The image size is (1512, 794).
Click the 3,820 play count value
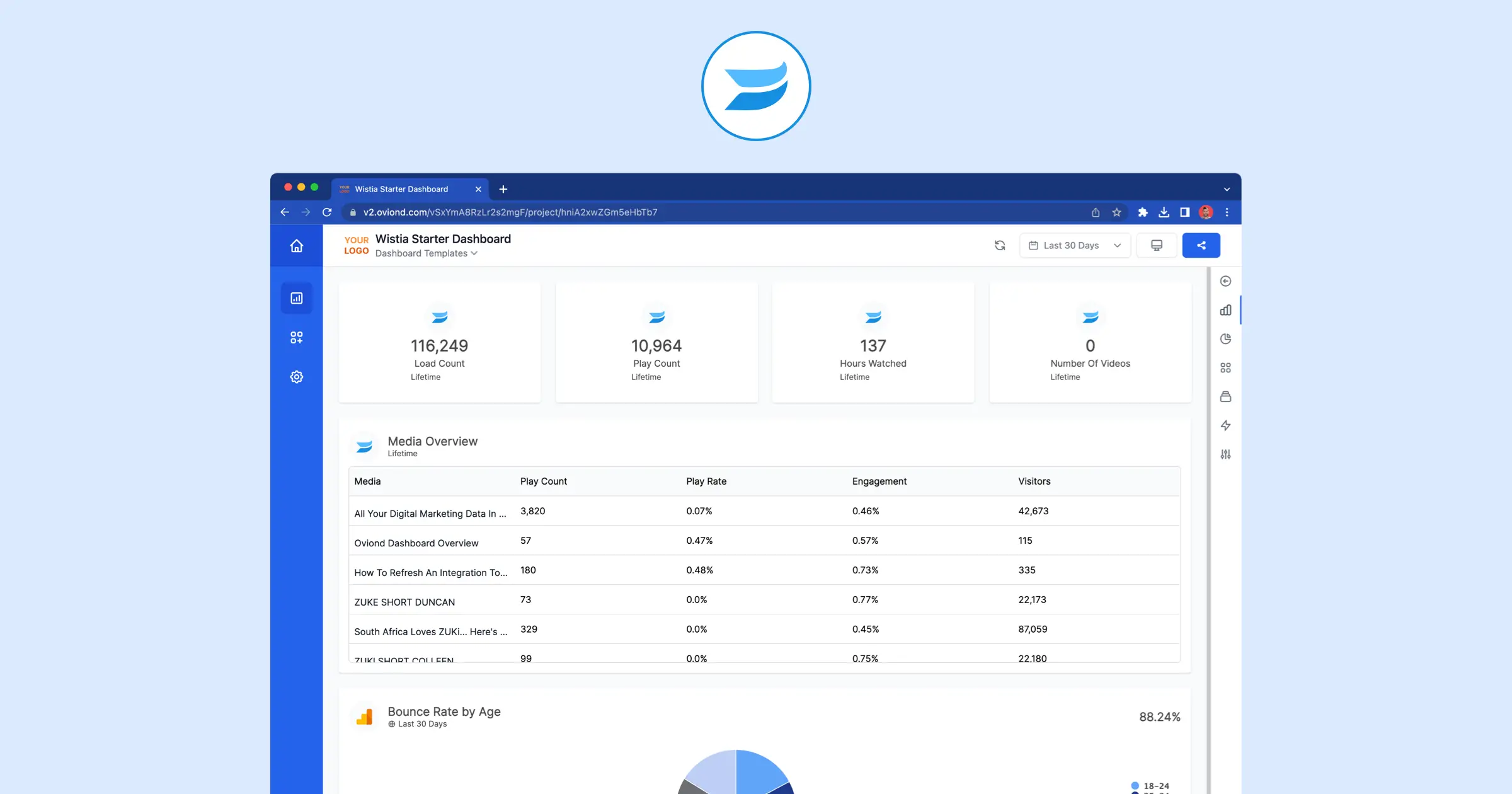point(533,511)
